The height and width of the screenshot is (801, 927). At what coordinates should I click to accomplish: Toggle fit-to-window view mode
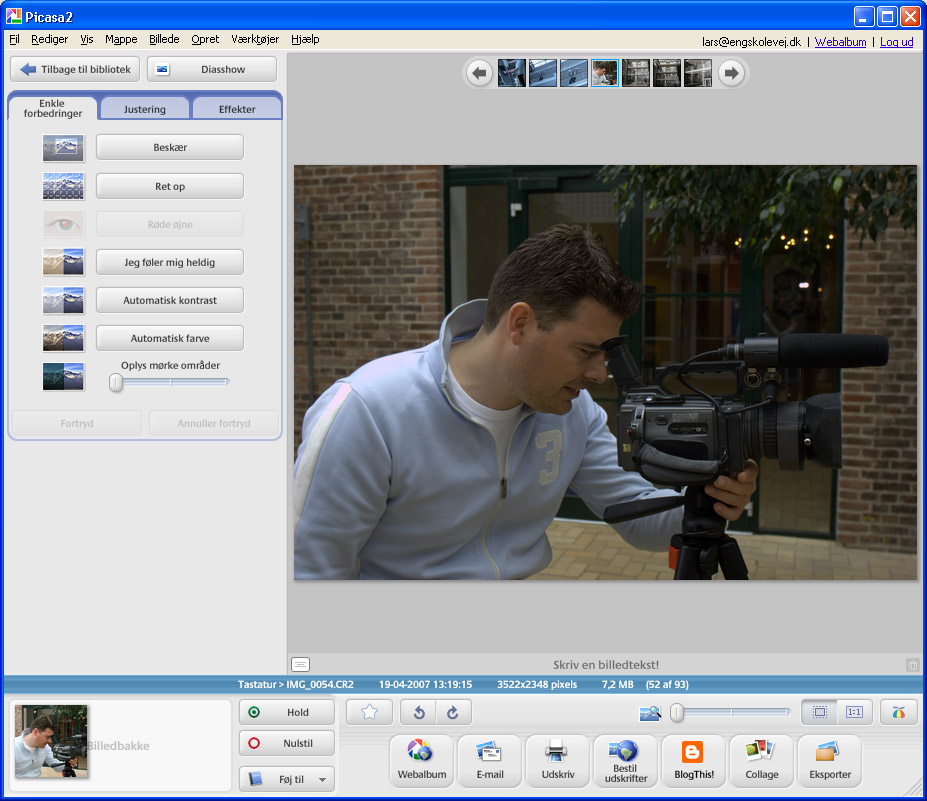[x=819, y=712]
